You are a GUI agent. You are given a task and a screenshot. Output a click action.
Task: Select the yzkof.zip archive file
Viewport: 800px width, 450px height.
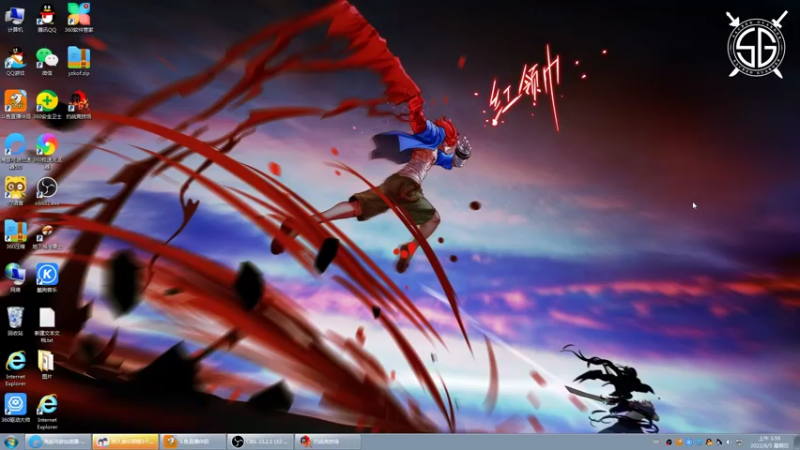(x=79, y=62)
